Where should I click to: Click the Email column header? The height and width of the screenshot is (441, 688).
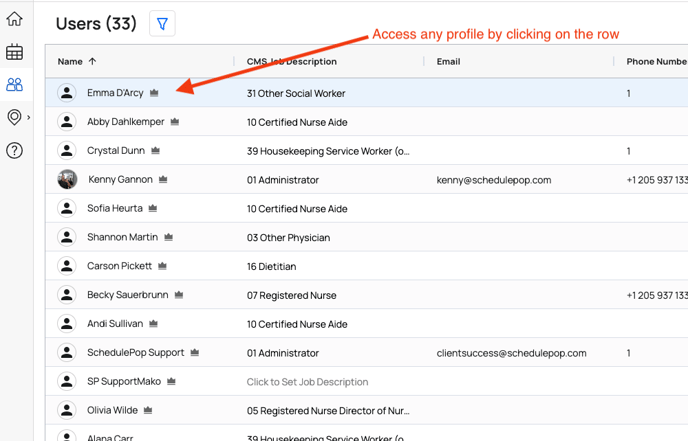(x=448, y=61)
